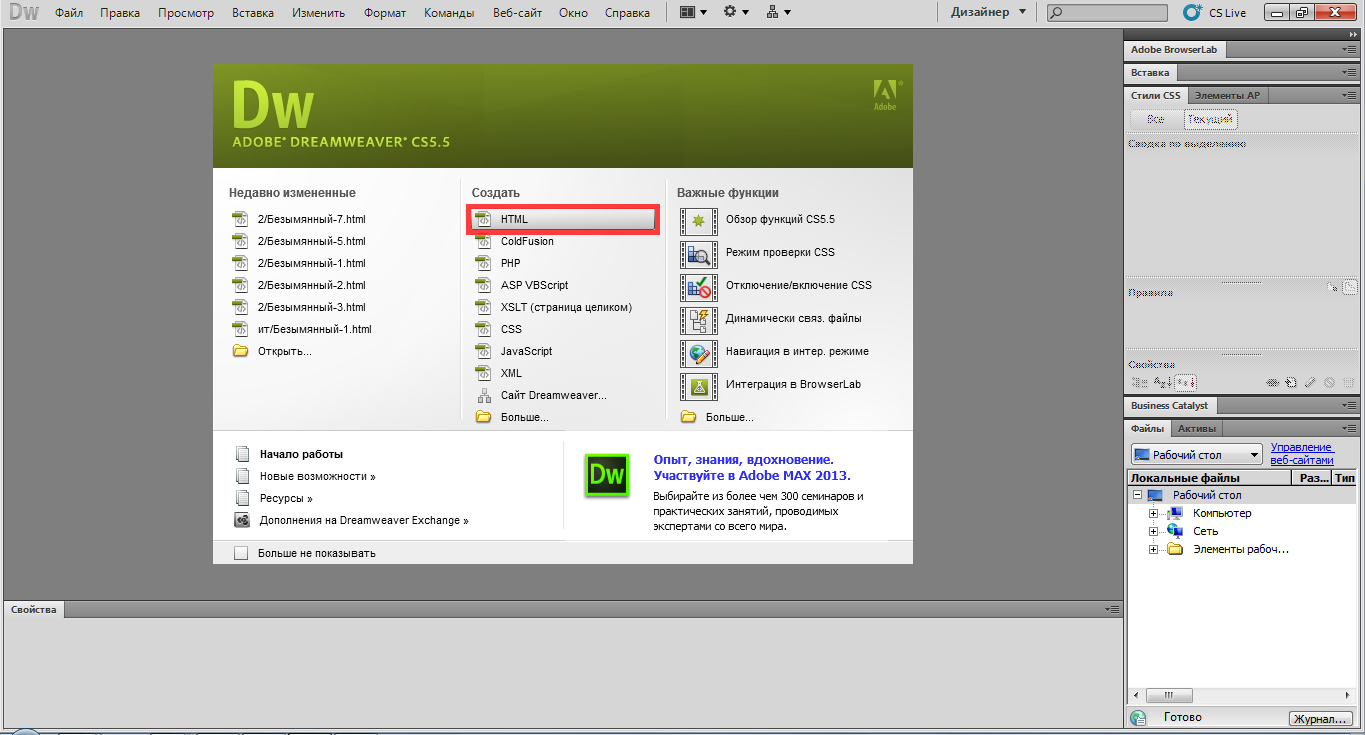
Task: Open Новые возможности » link
Action: 318,476
